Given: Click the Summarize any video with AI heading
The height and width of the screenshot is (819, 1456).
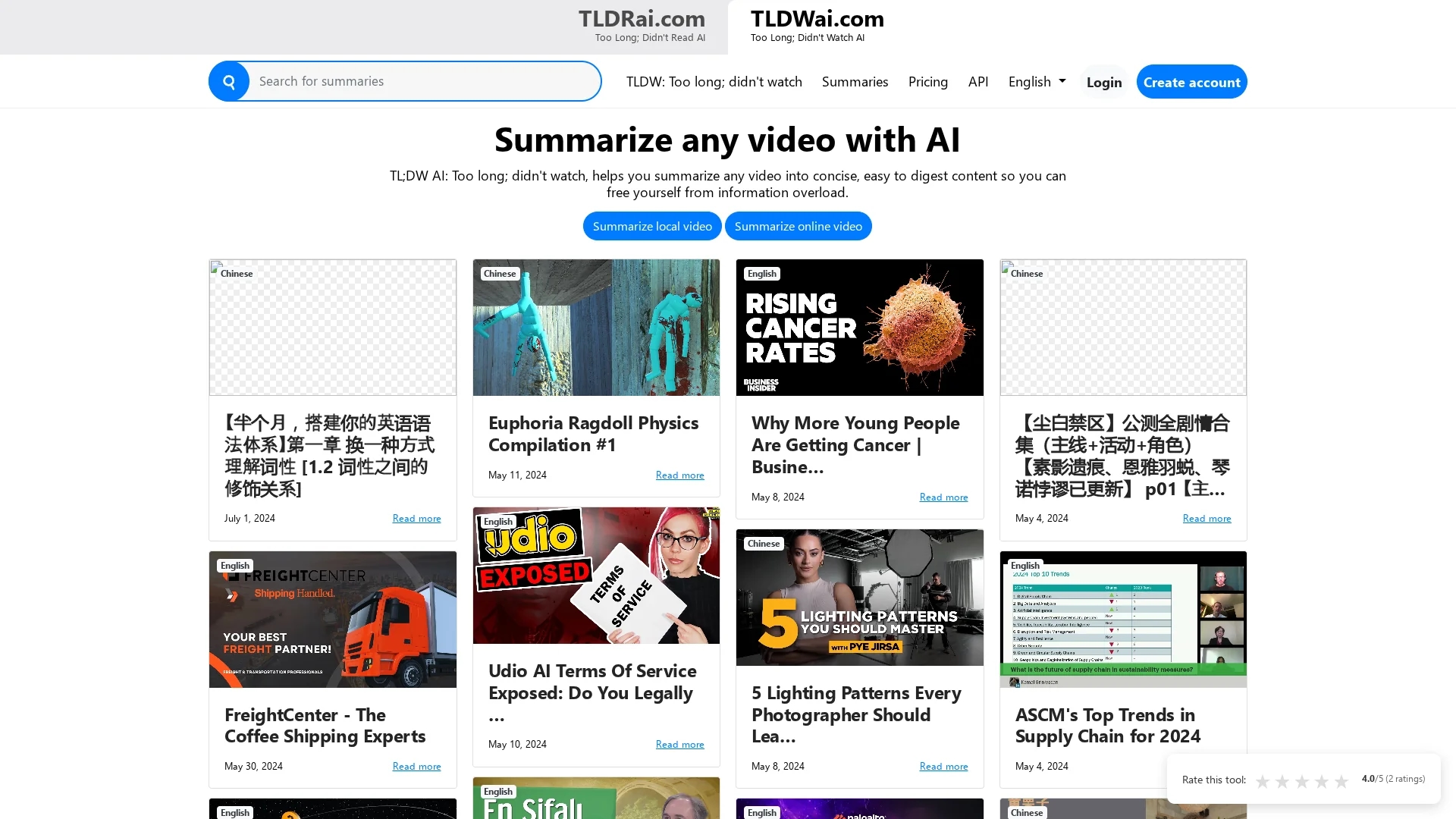Looking at the screenshot, I should [x=727, y=140].
